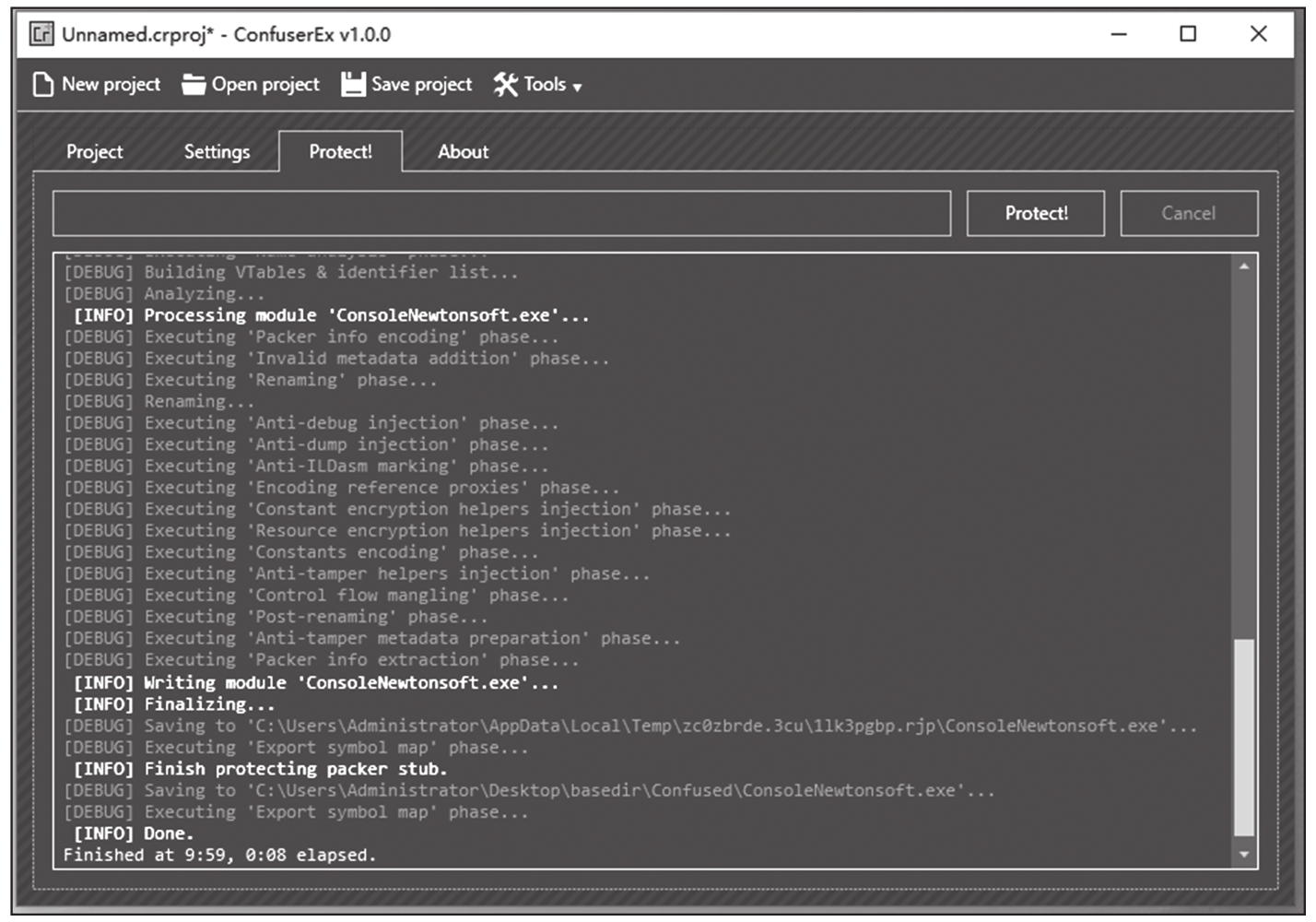Viewport: 1316px width, 922px height.
Task: Click the 'Packer info extraction' phase line
Action: click(x=321, y=660)
